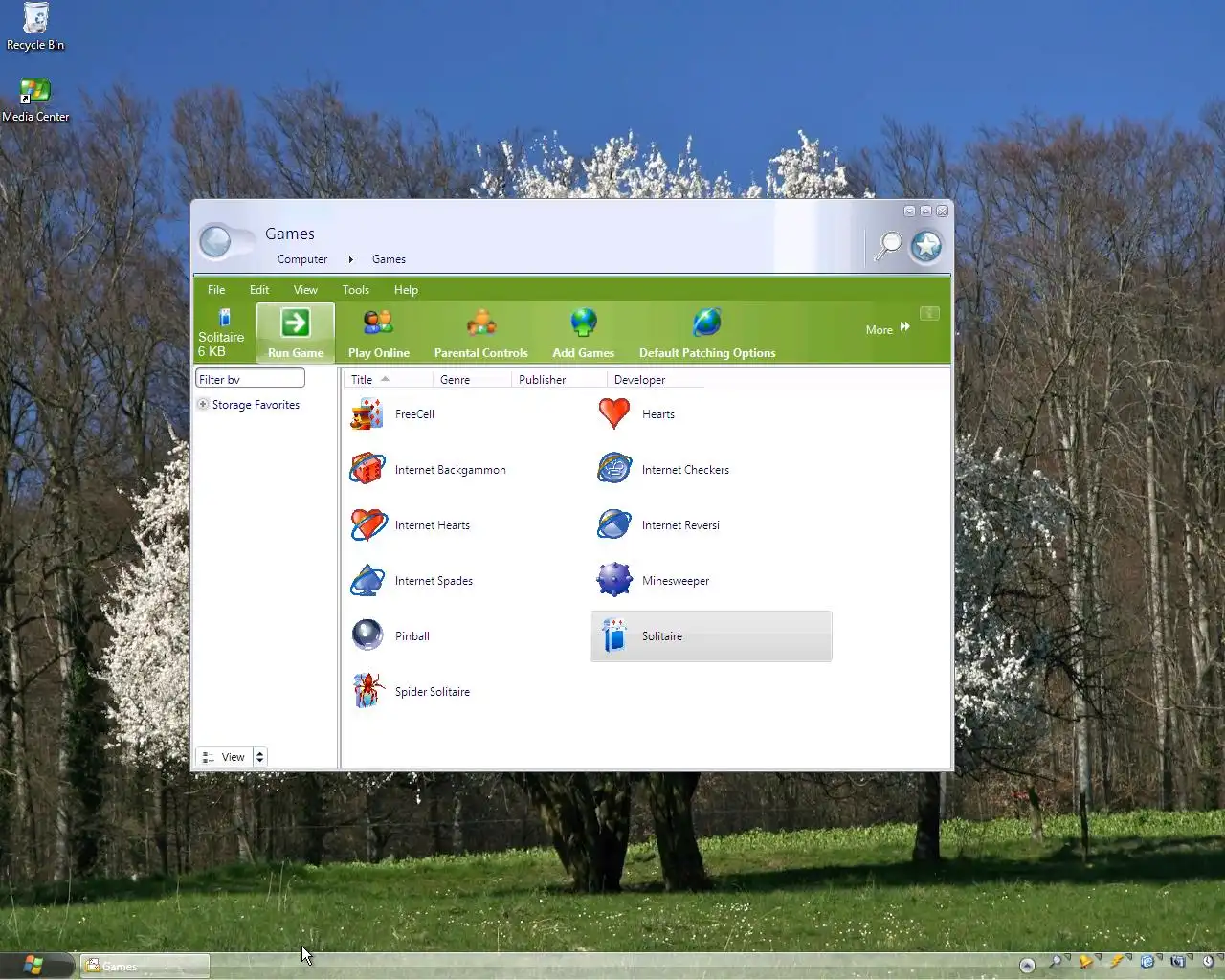Viewport: 1225px width, 980px height.
Task: Open Default Patching Options
Action: pos(707,332)
